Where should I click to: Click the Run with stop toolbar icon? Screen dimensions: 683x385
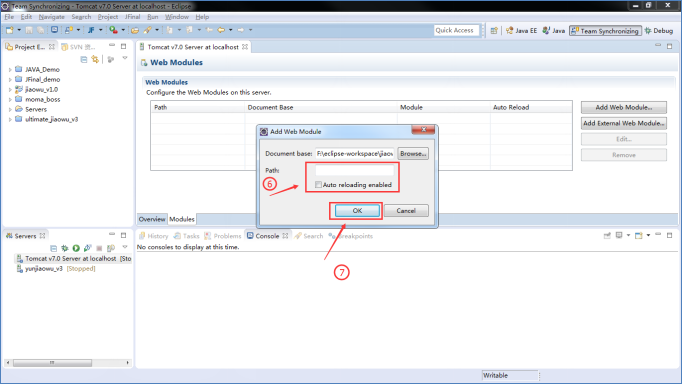[x=113, y=30]
